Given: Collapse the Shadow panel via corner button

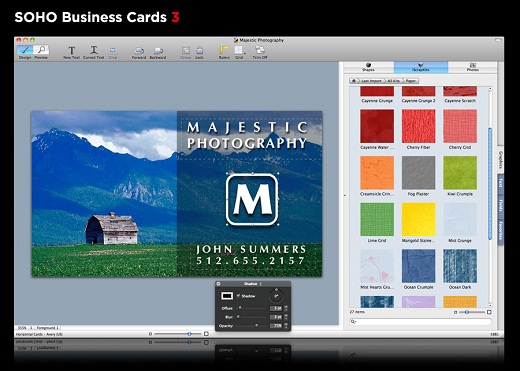Looking at the screenshot, I should [218, 284].
